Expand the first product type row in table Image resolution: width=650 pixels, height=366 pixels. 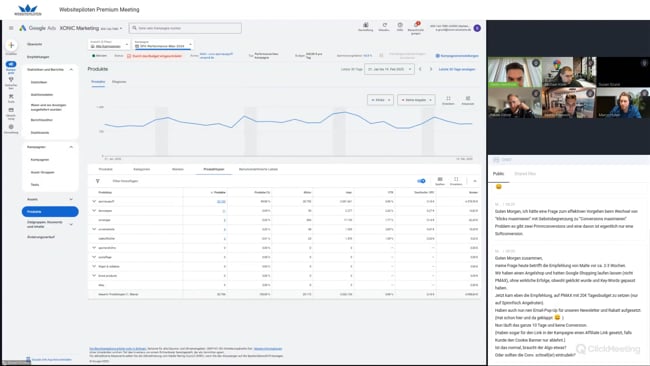(94, 201)
